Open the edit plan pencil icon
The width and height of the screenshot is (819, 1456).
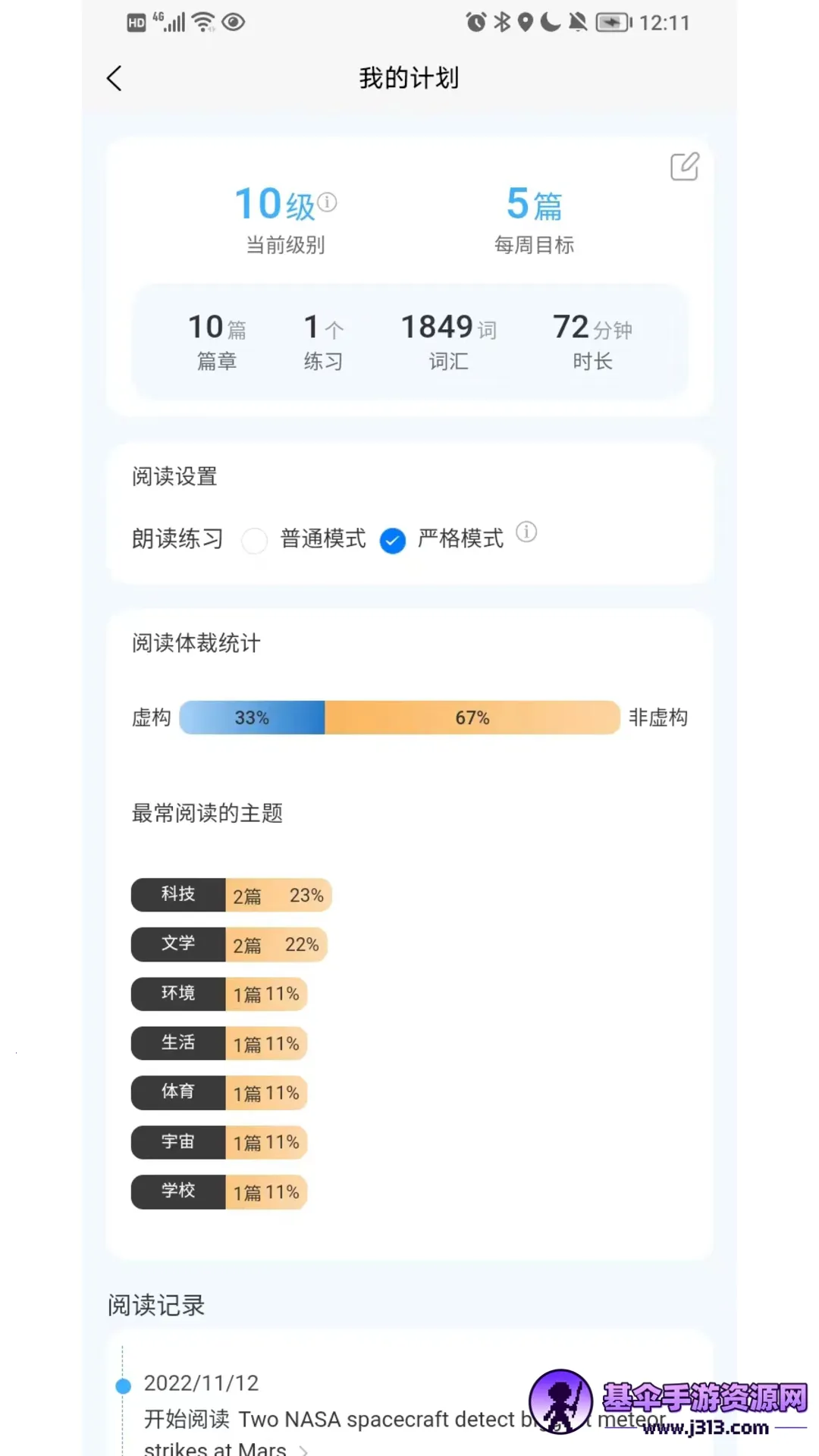(684, 167)
